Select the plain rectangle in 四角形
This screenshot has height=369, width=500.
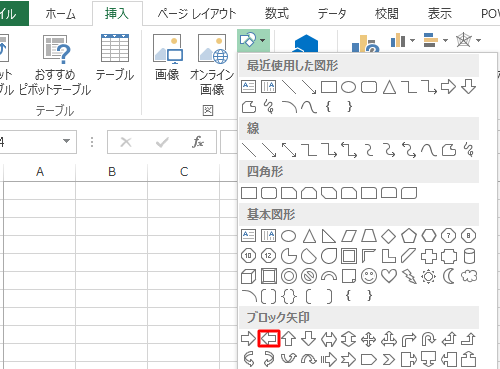click(x=249, y=193)
